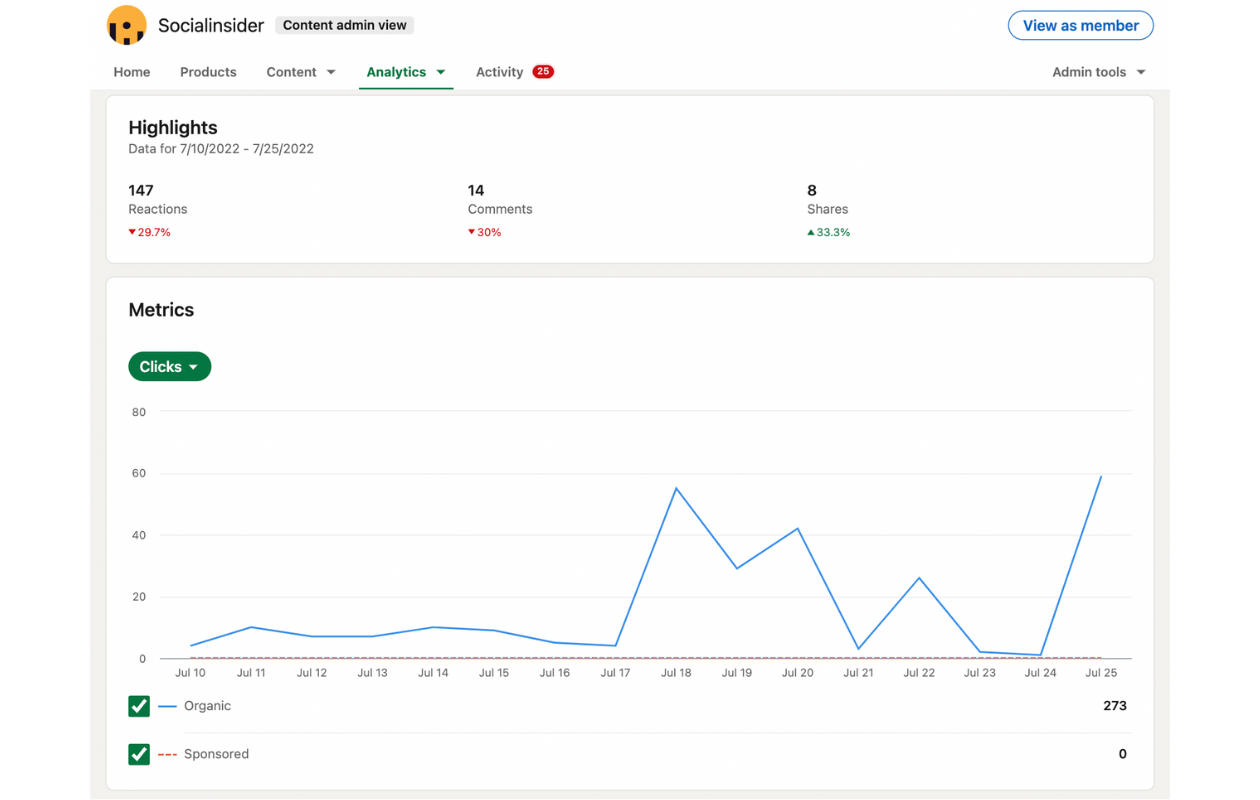Expand the Analytics dropdown menu

[406, 72]
